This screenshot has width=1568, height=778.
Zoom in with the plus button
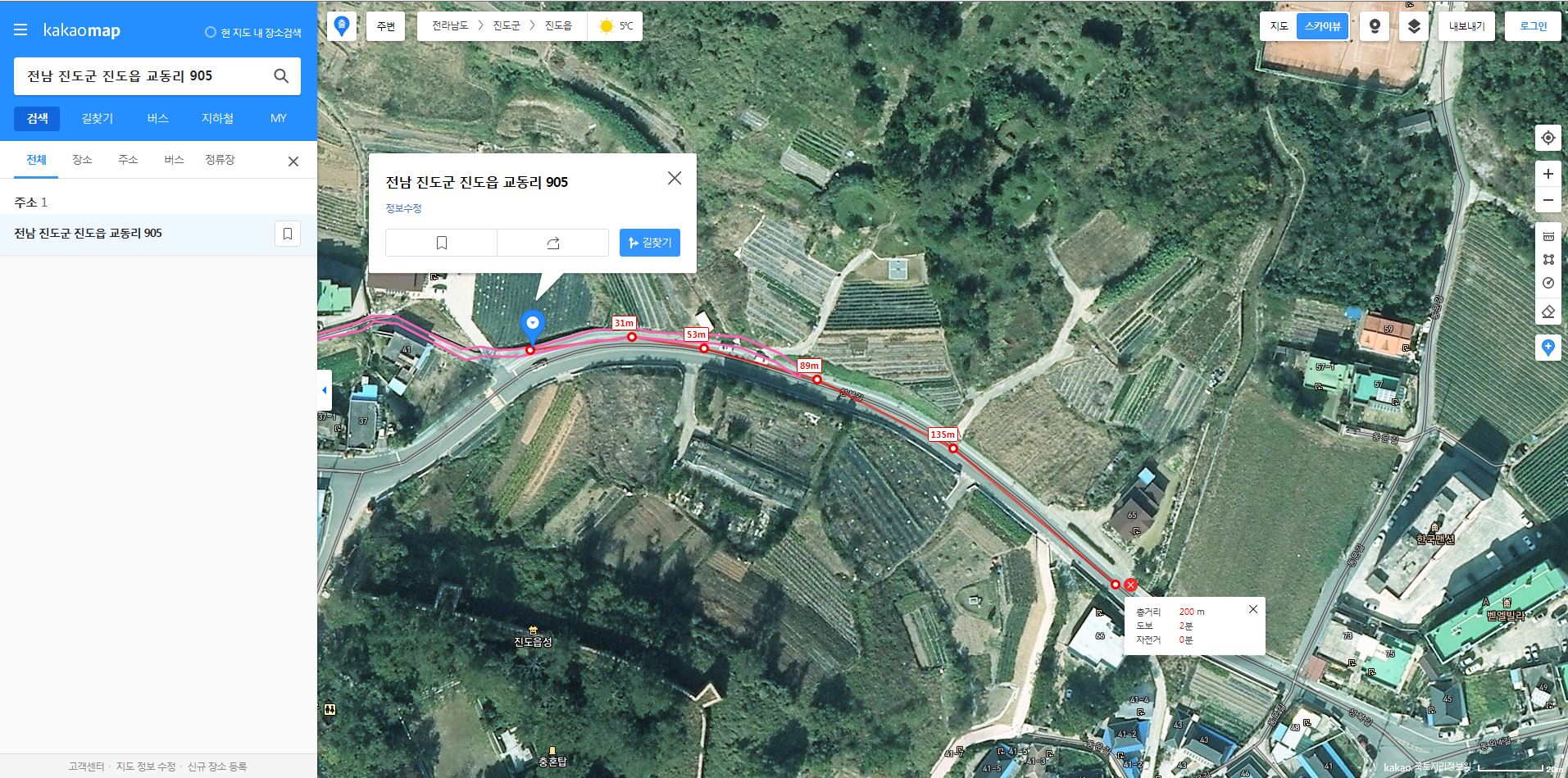pos(1548,174)
